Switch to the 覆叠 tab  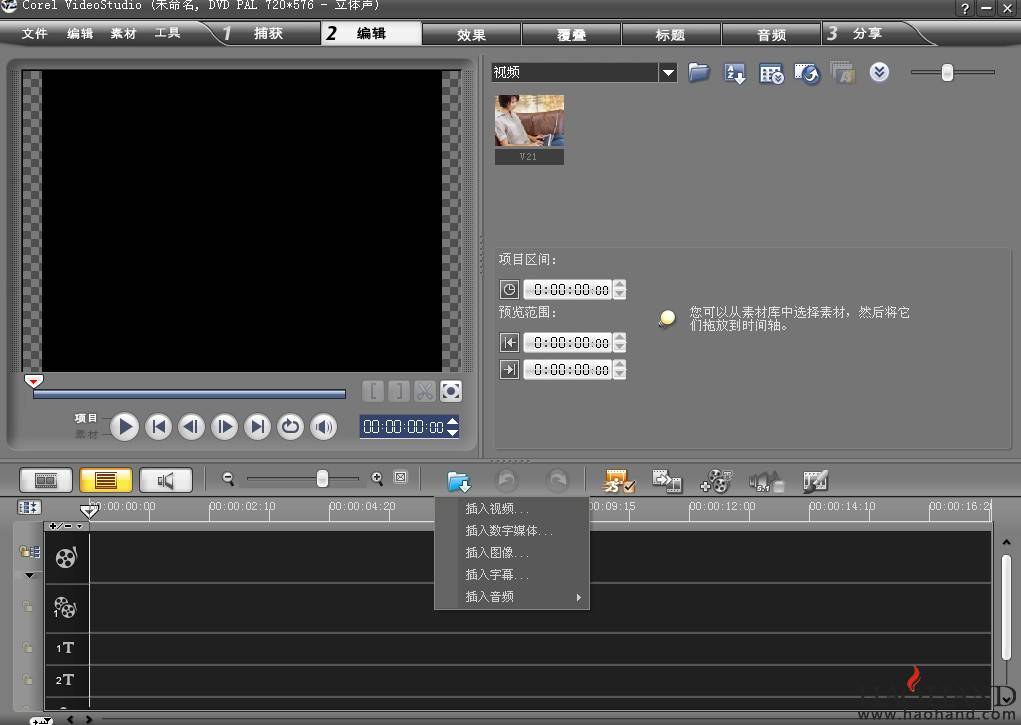click(x=572, y=35)
